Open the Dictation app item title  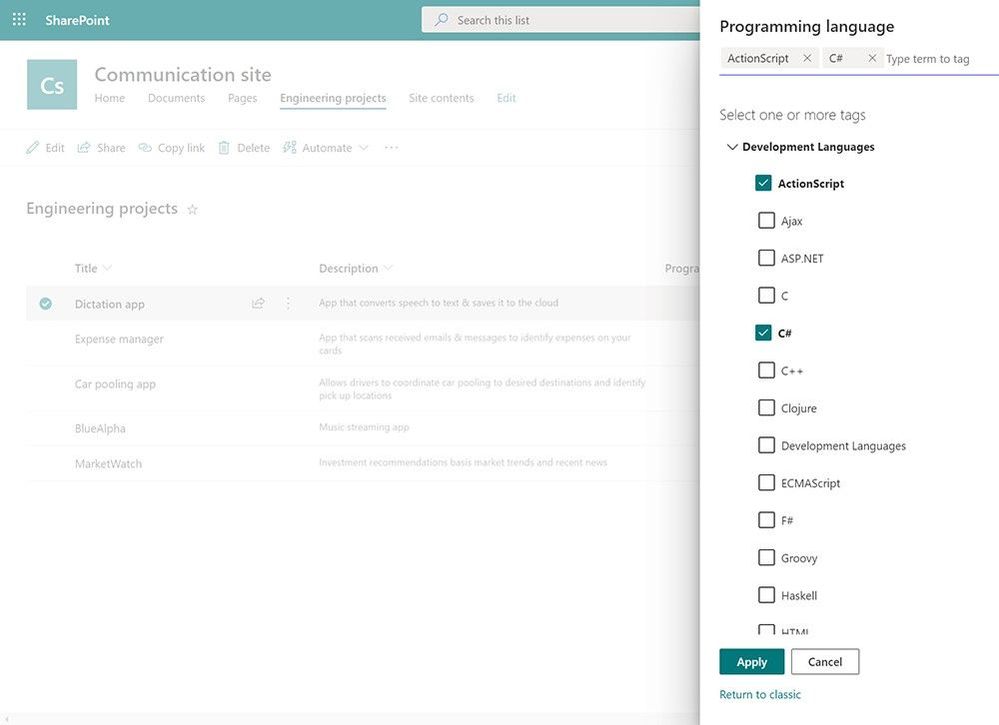pos(110,304)
